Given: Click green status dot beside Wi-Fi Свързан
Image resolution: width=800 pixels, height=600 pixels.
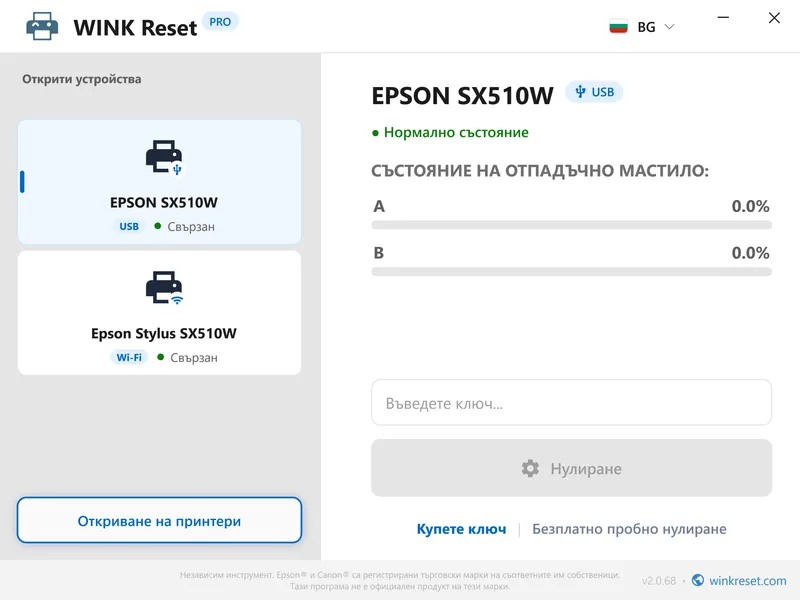Looking at the screenshot, I should (x=160, y=357).
